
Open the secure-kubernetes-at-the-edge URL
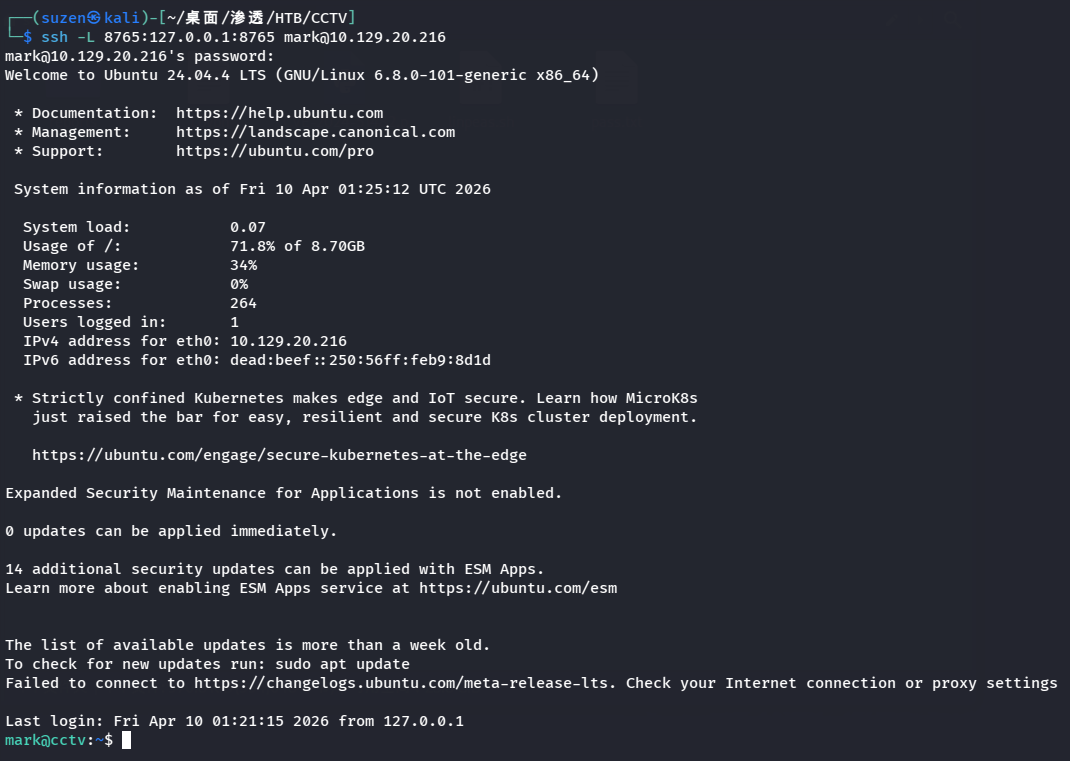(x=279, y=455)
